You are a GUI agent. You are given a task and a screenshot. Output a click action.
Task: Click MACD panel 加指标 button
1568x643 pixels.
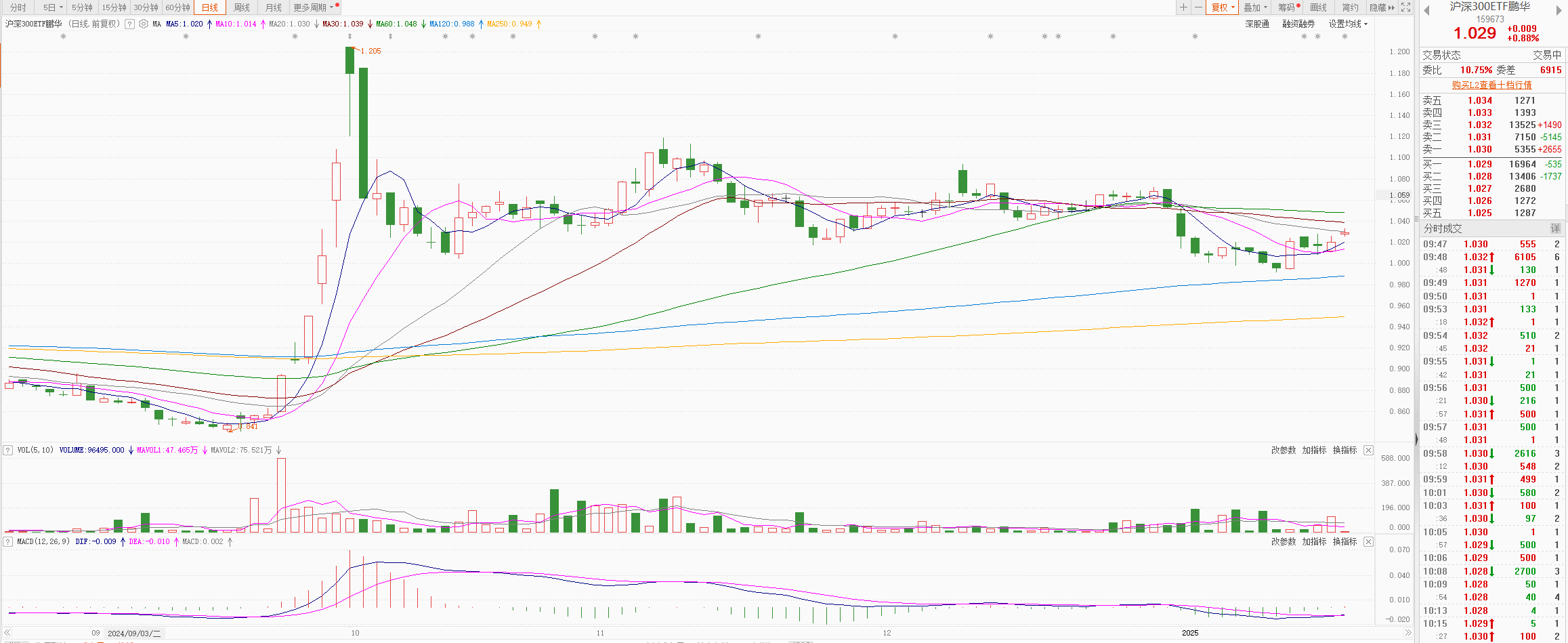1314,541
